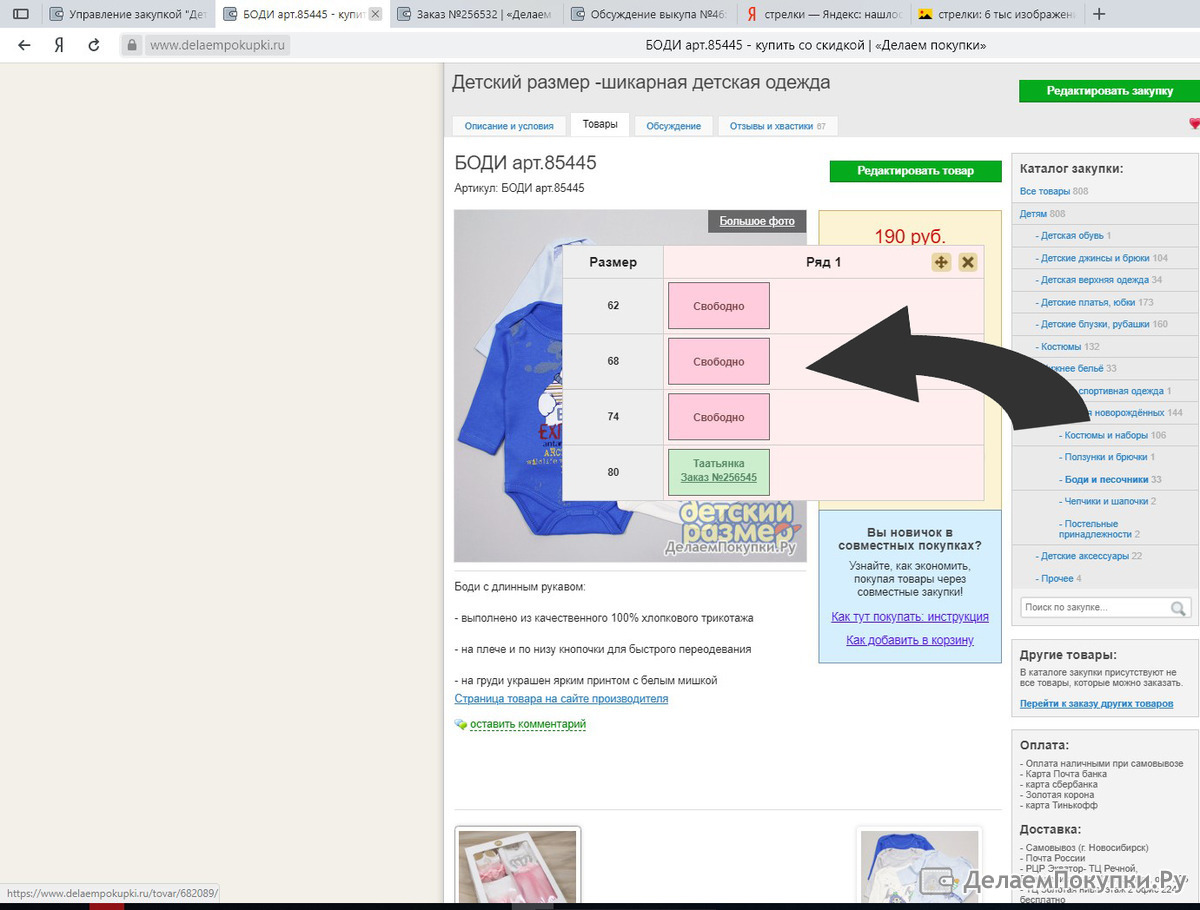
Task: Open the Костюмы category with 132 items
Action: [x=1062, y=347]
